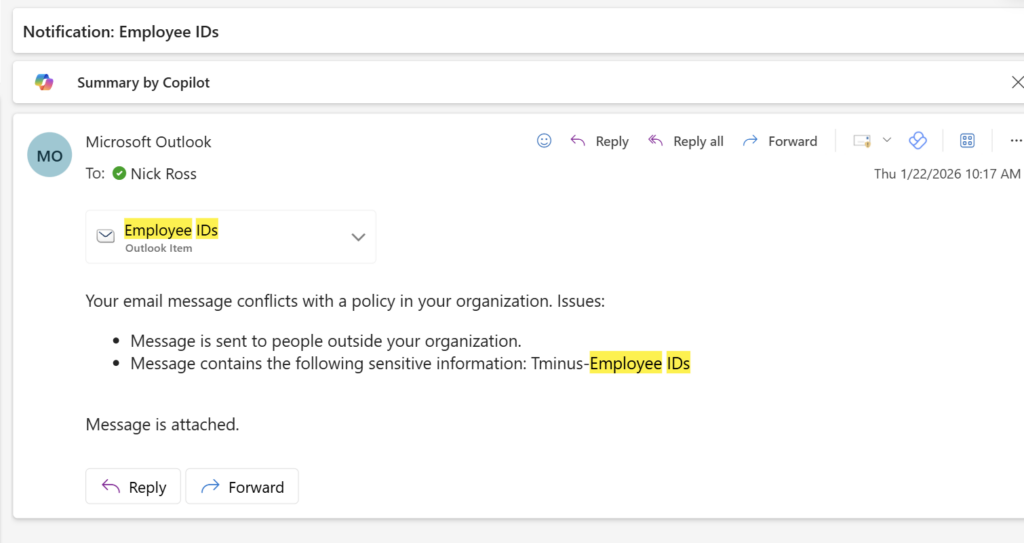Open the Apps grid icon
The width and height of the screenshot is (1024, 543).
point(967,141)
